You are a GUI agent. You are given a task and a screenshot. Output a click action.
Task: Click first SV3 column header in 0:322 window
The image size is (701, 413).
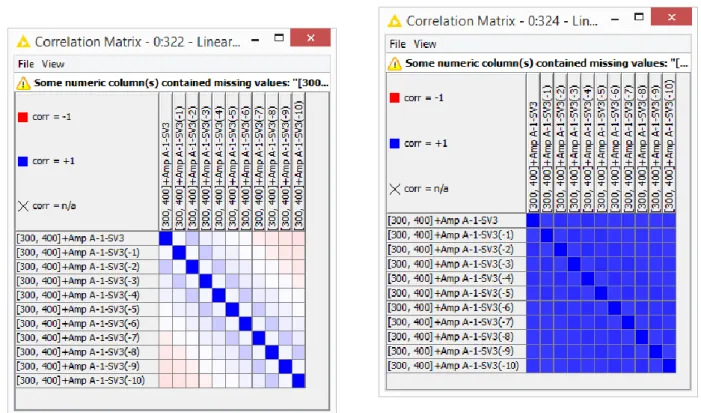(x=165, y=162)
